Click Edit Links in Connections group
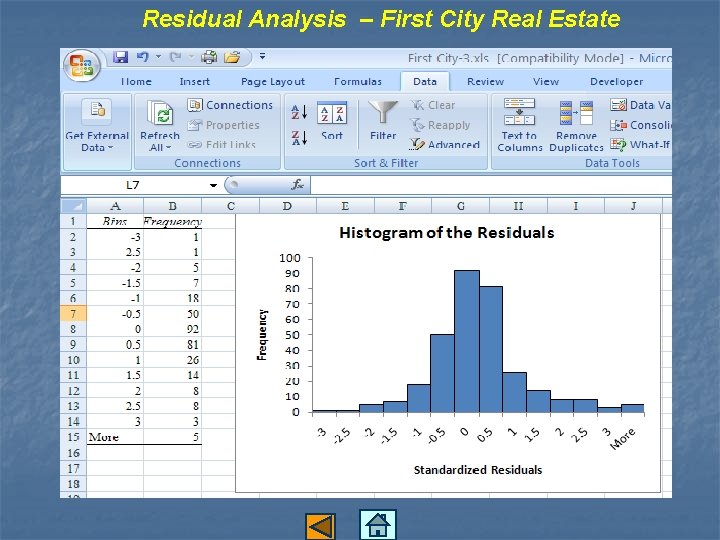This screenshot has height=540, width=720. point(221,145)
